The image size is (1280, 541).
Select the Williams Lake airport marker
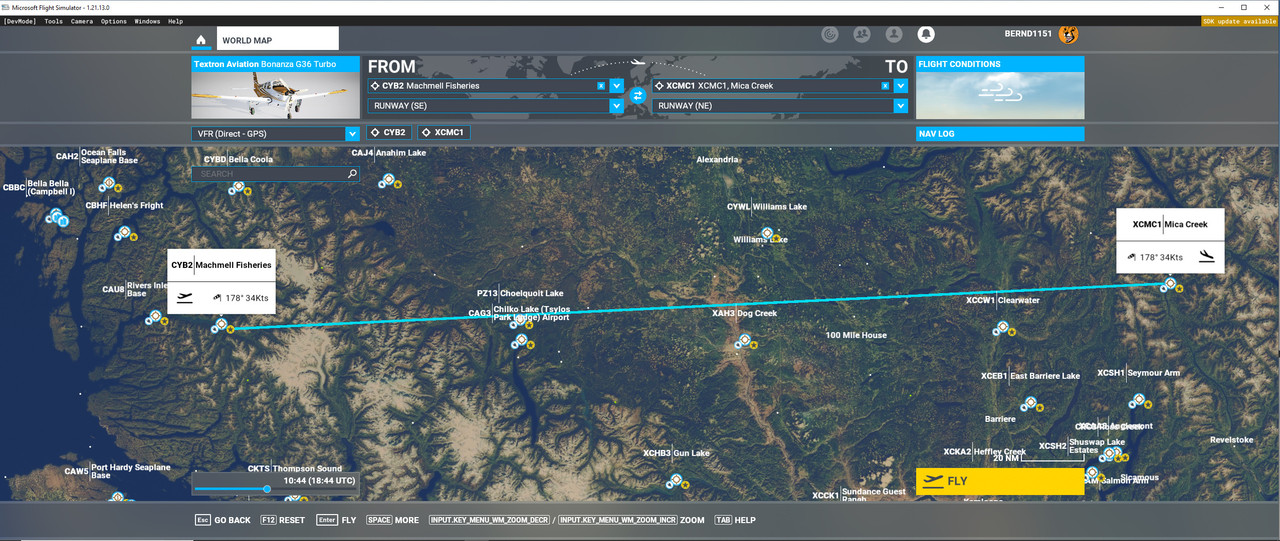[x=767, y=234]
